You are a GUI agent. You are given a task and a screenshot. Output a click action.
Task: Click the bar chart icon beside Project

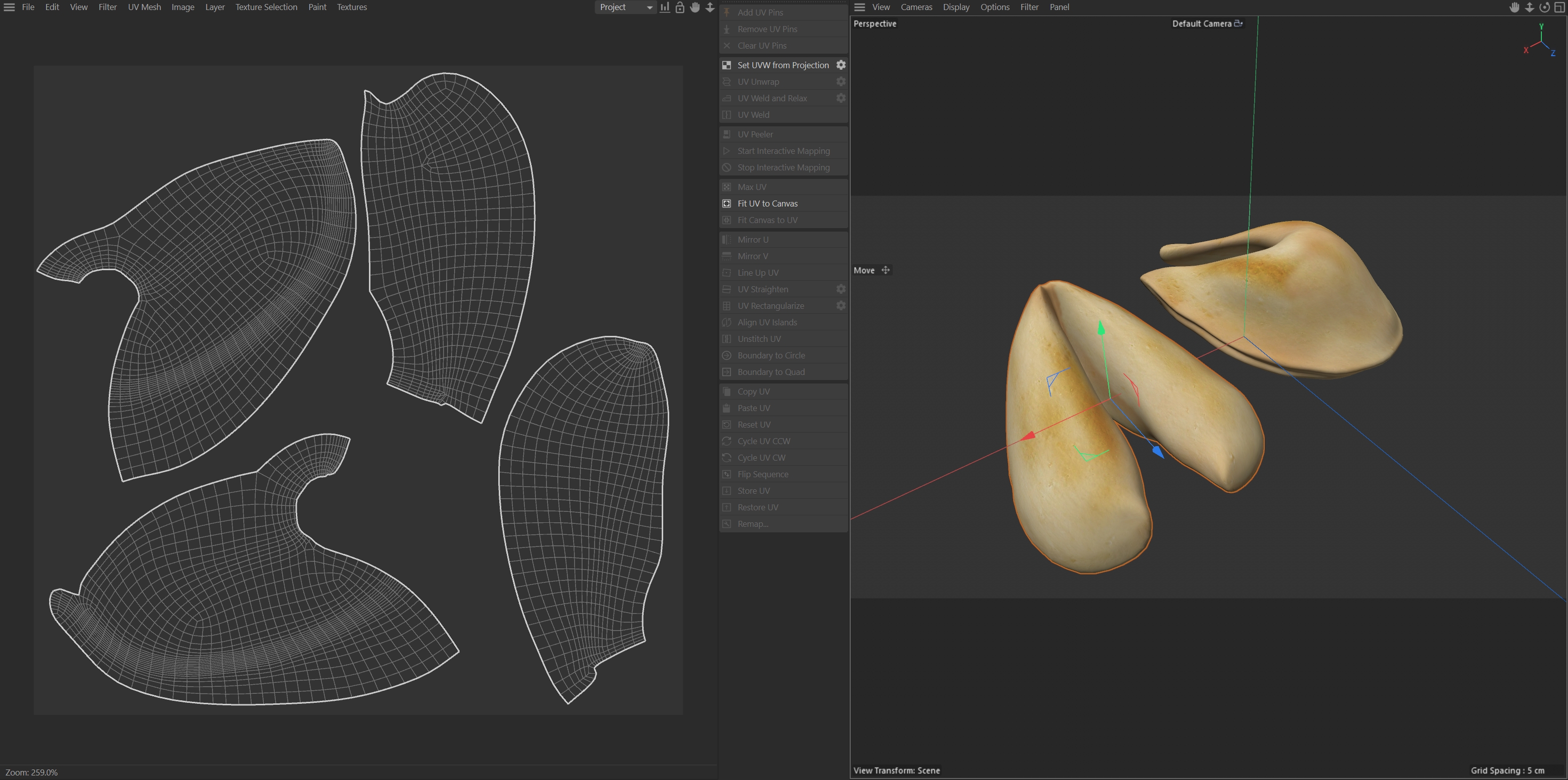pos(665,8)
